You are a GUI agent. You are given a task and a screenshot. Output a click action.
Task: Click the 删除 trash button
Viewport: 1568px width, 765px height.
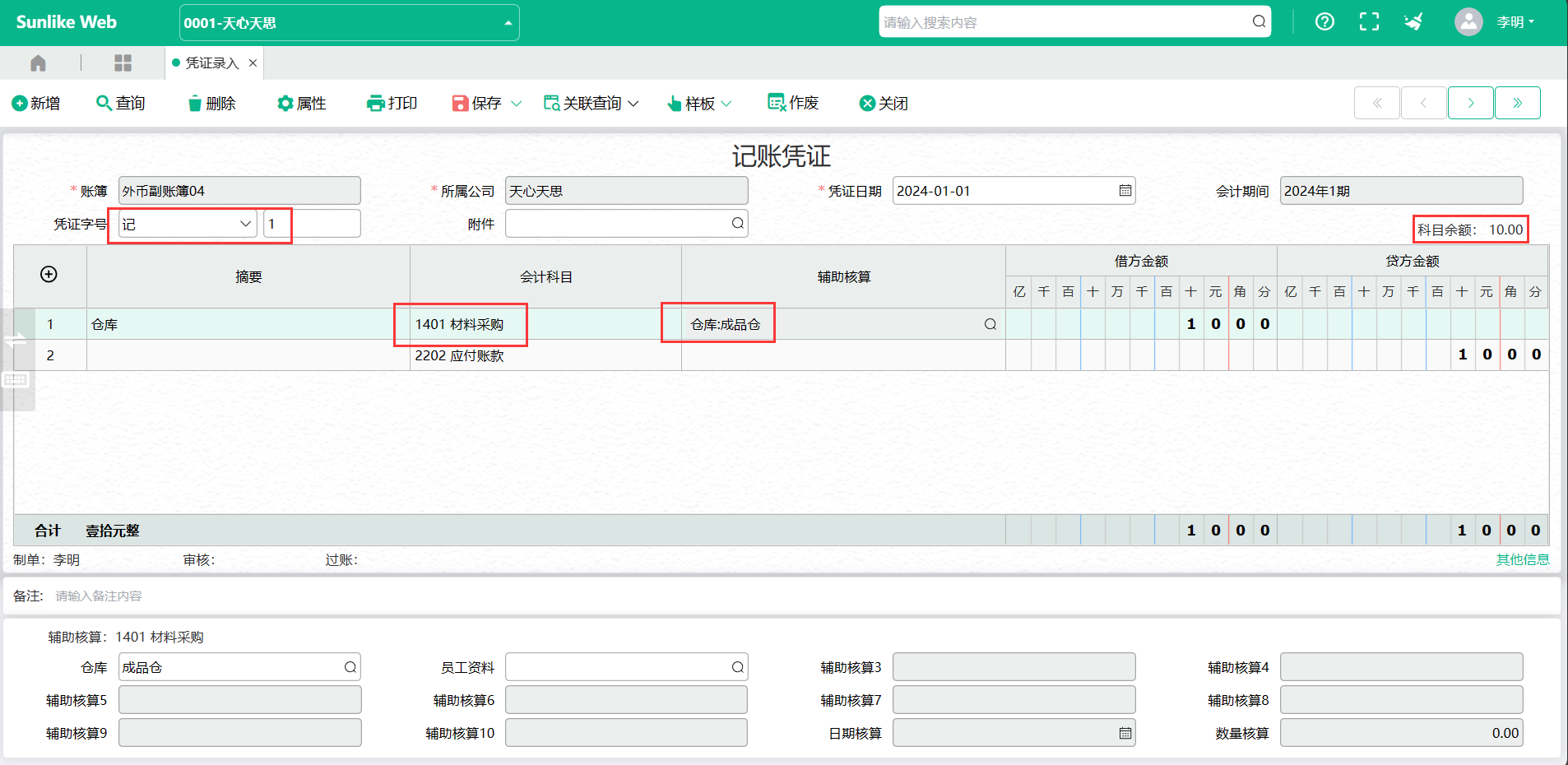(211, 104)
